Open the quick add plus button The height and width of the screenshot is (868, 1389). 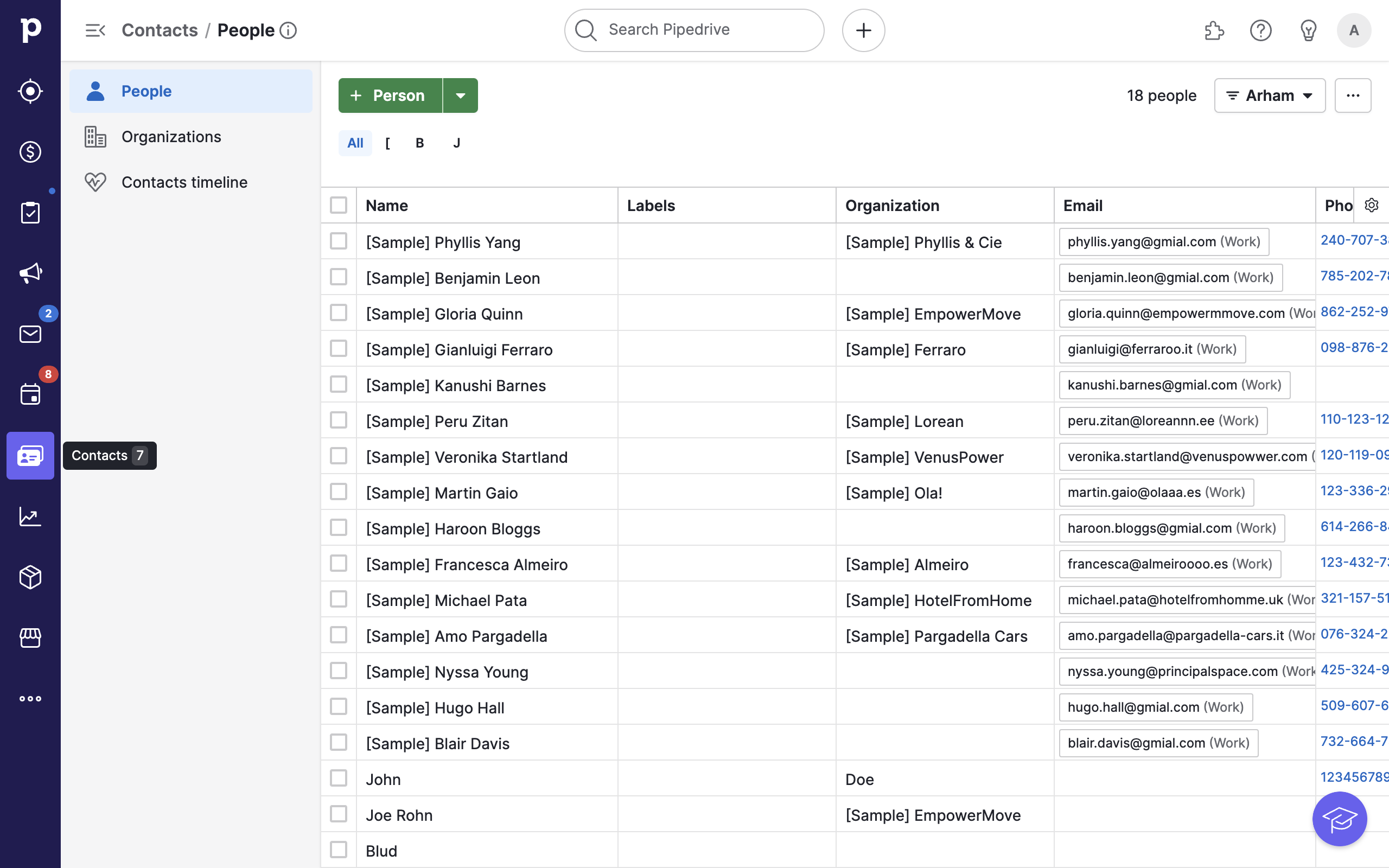tap(863, 30)
